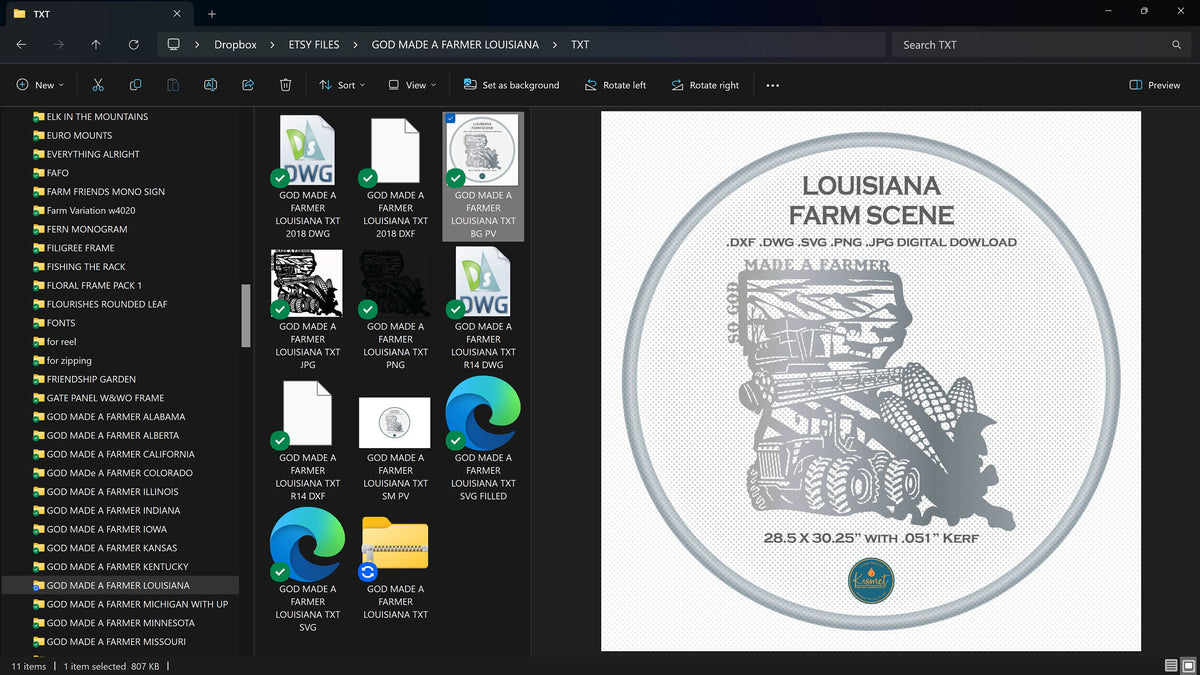Viewport: 1200px width, 675px height.
Task: Click the TXT tab title
Action: [x=41, y=14]
